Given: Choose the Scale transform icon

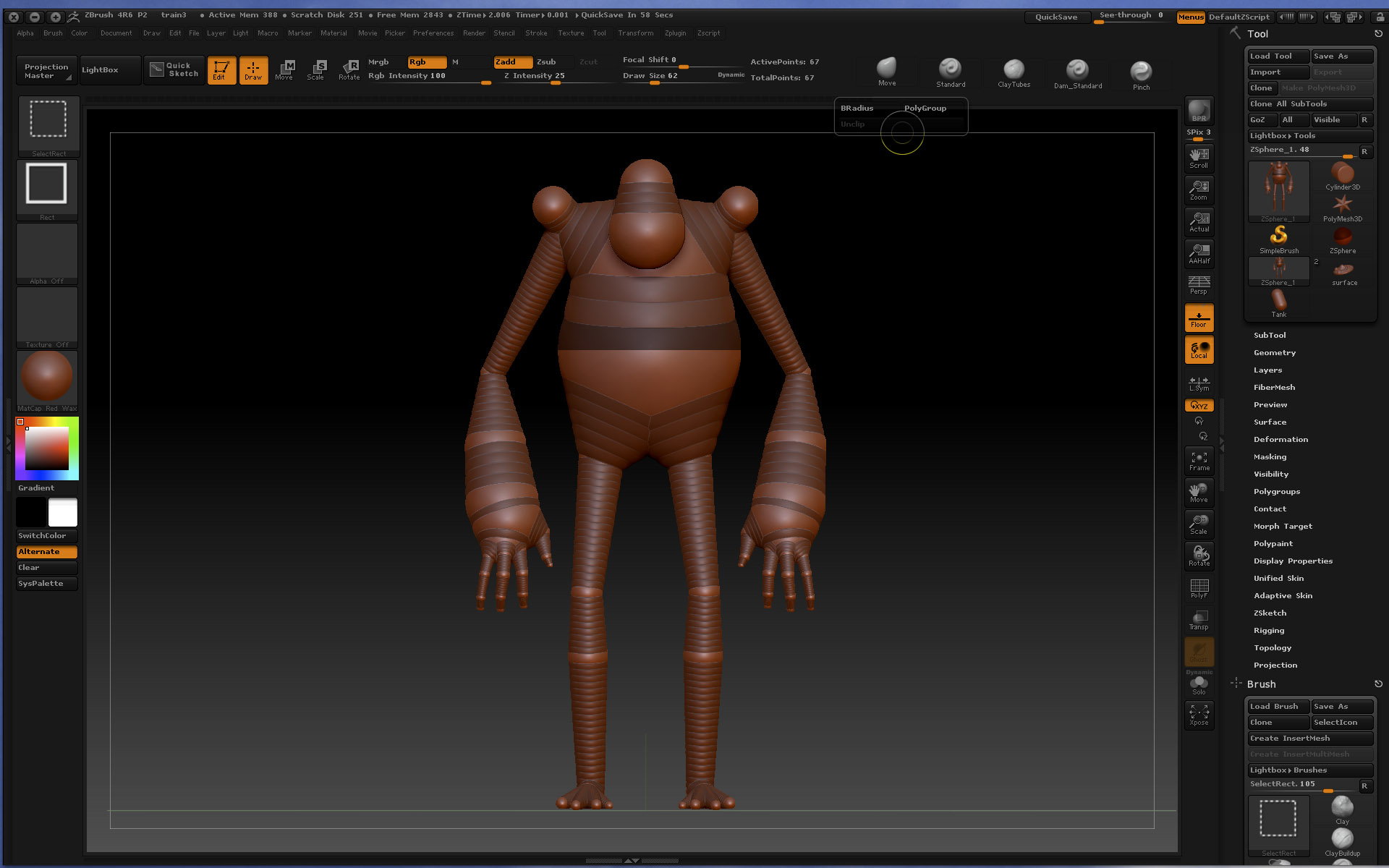Looking at the screenshot, I should coord(316,70).
